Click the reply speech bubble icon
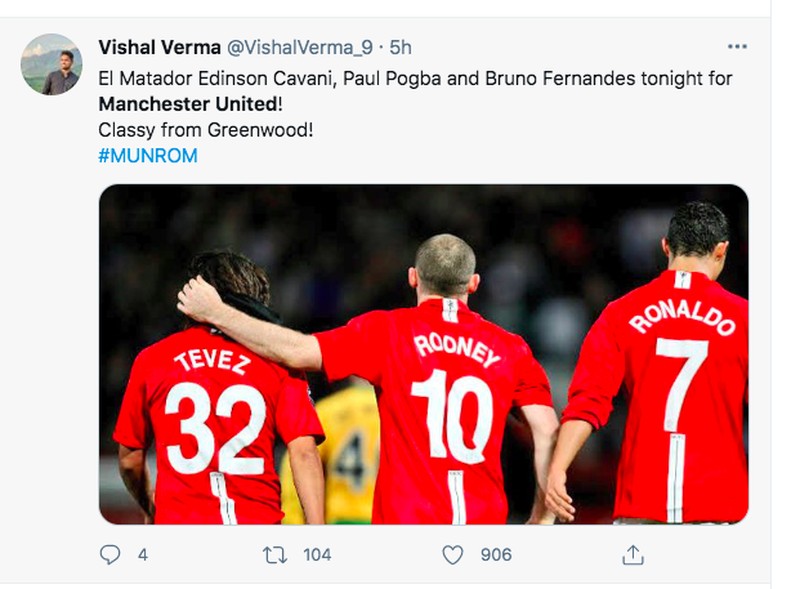This screenshot has height=589, width=800. 110,554
